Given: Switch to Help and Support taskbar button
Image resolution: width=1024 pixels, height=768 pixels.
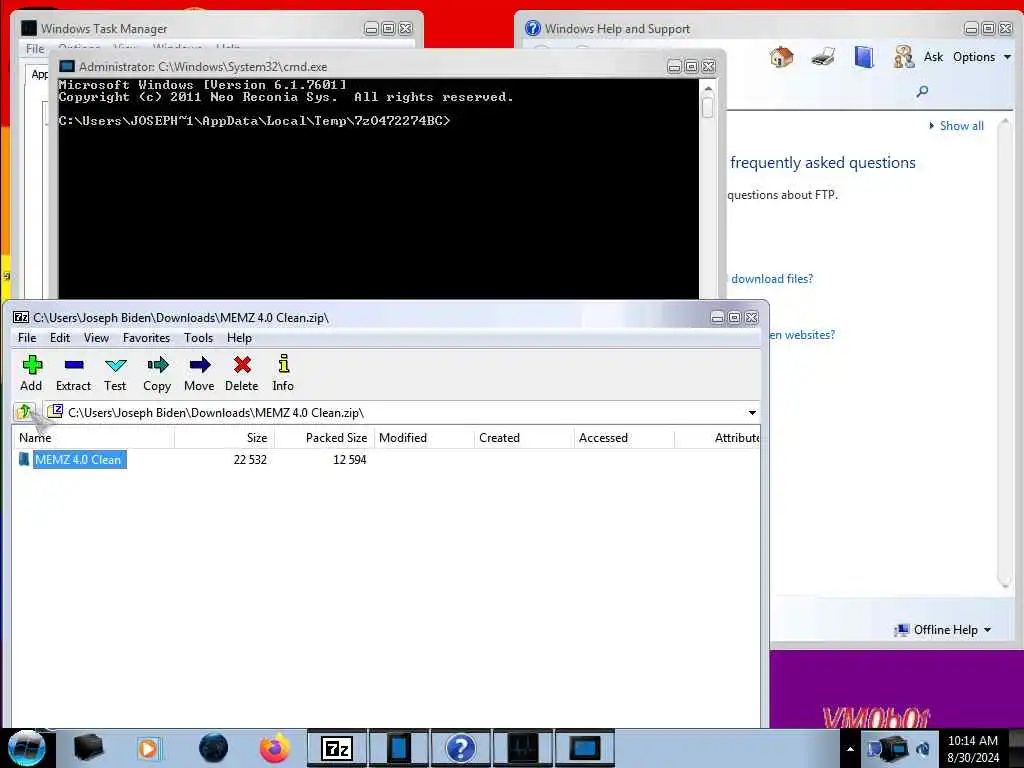Looking at the screenshot, I should click(x=460, y=748).
